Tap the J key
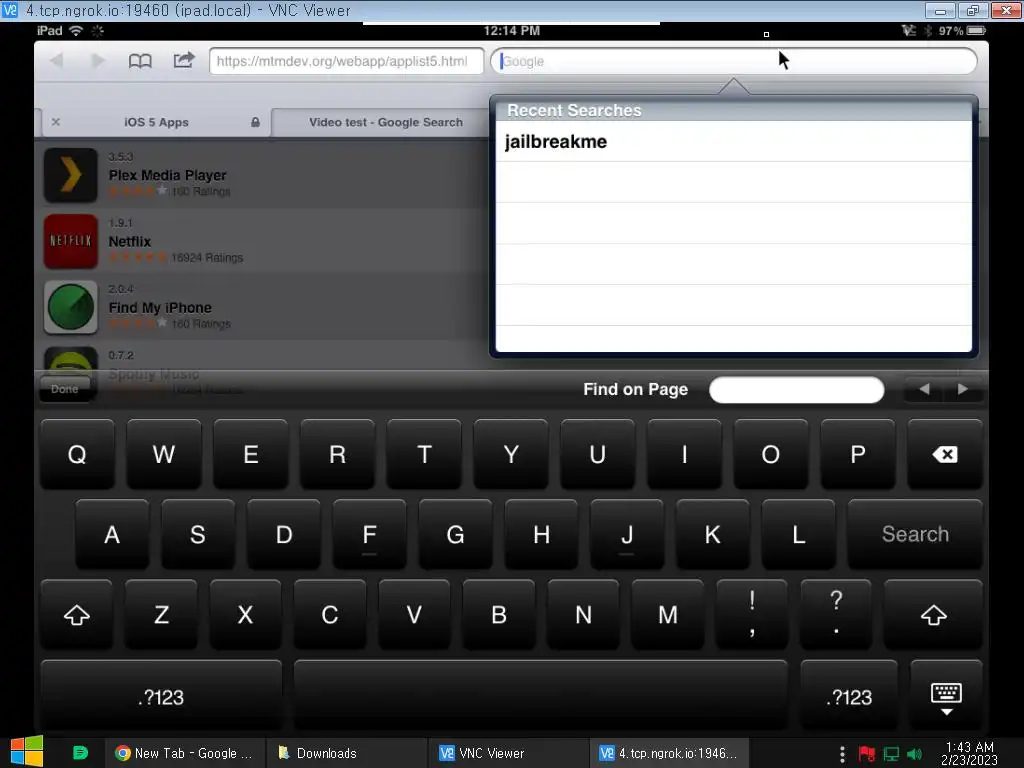Image resolution: width=1024 pixels, height=768 pixels. click(627, 535)
